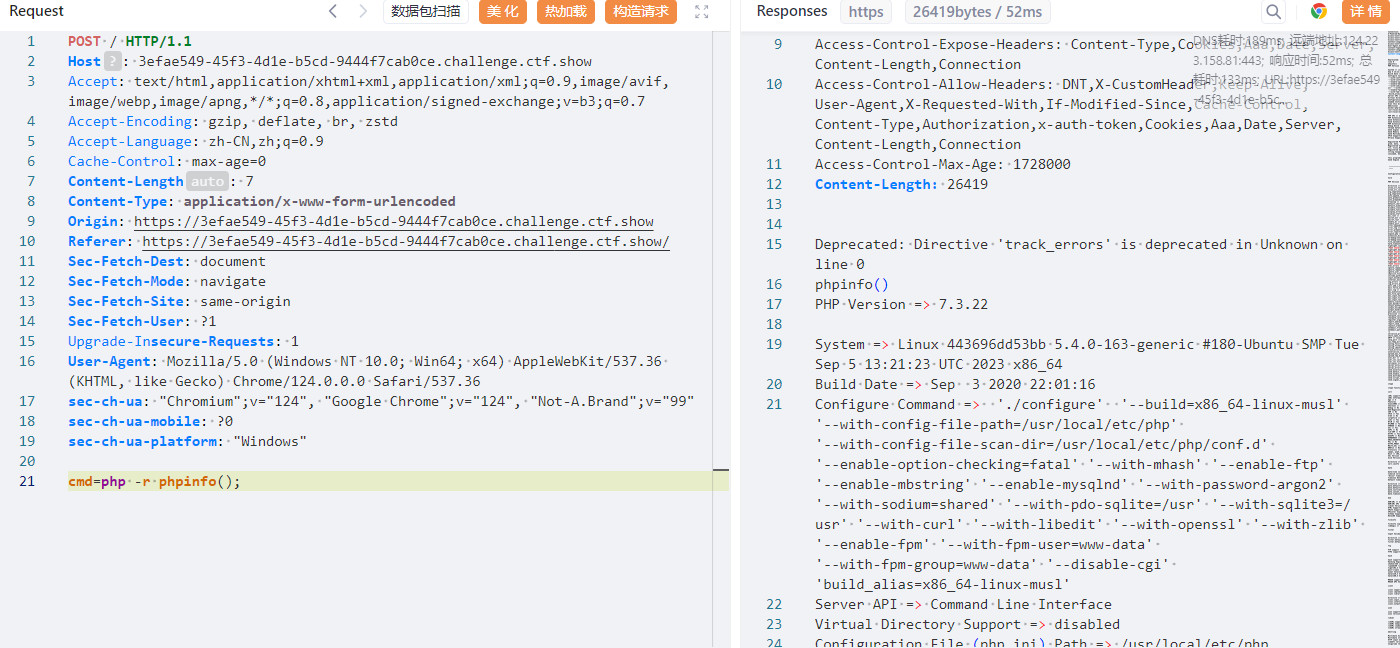Click the badge 2 next to Host header
Viewport: 1400px width, 648px height.
tap(113, 61)
